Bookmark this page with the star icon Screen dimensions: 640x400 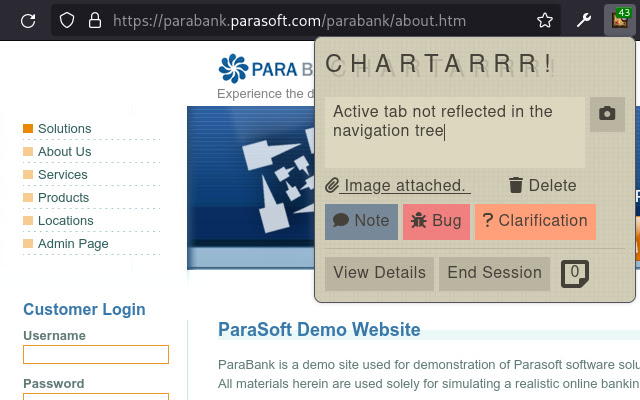click(545, 20)
